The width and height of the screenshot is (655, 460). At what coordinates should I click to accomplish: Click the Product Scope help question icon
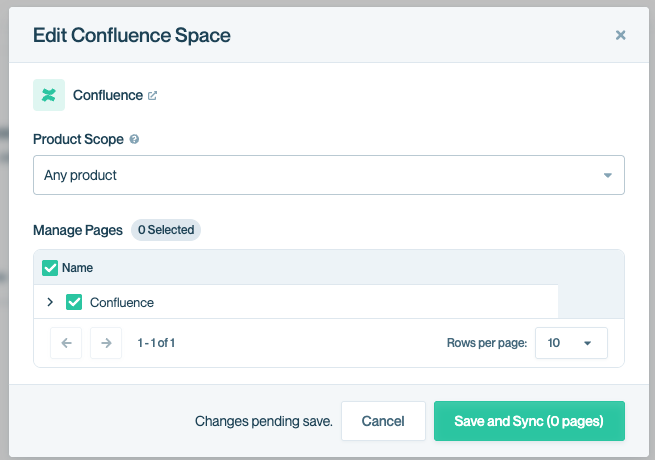tap(134, 139)
